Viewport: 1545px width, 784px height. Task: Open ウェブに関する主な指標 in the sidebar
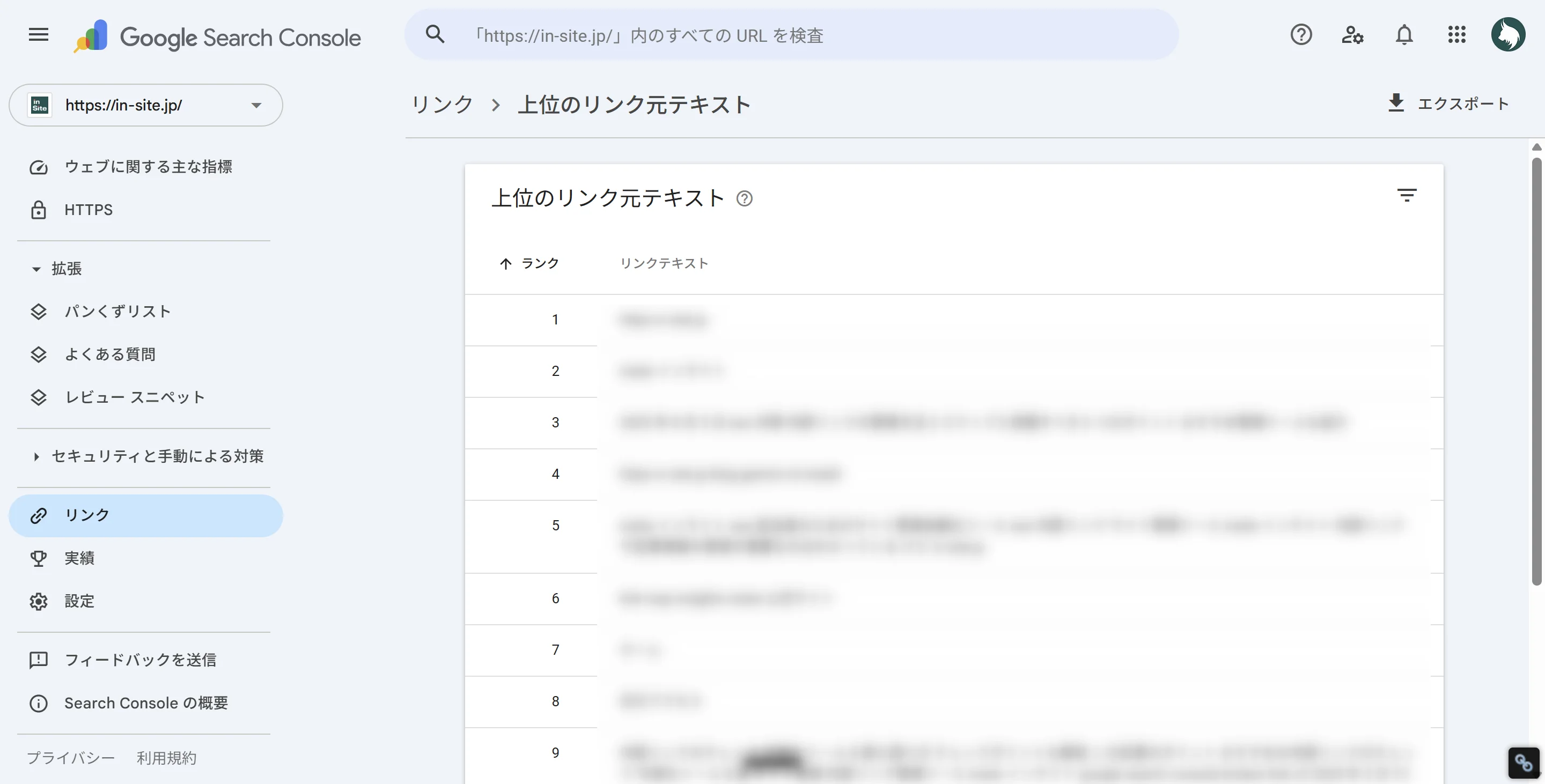pyautogui.click(x=149, y=167)
